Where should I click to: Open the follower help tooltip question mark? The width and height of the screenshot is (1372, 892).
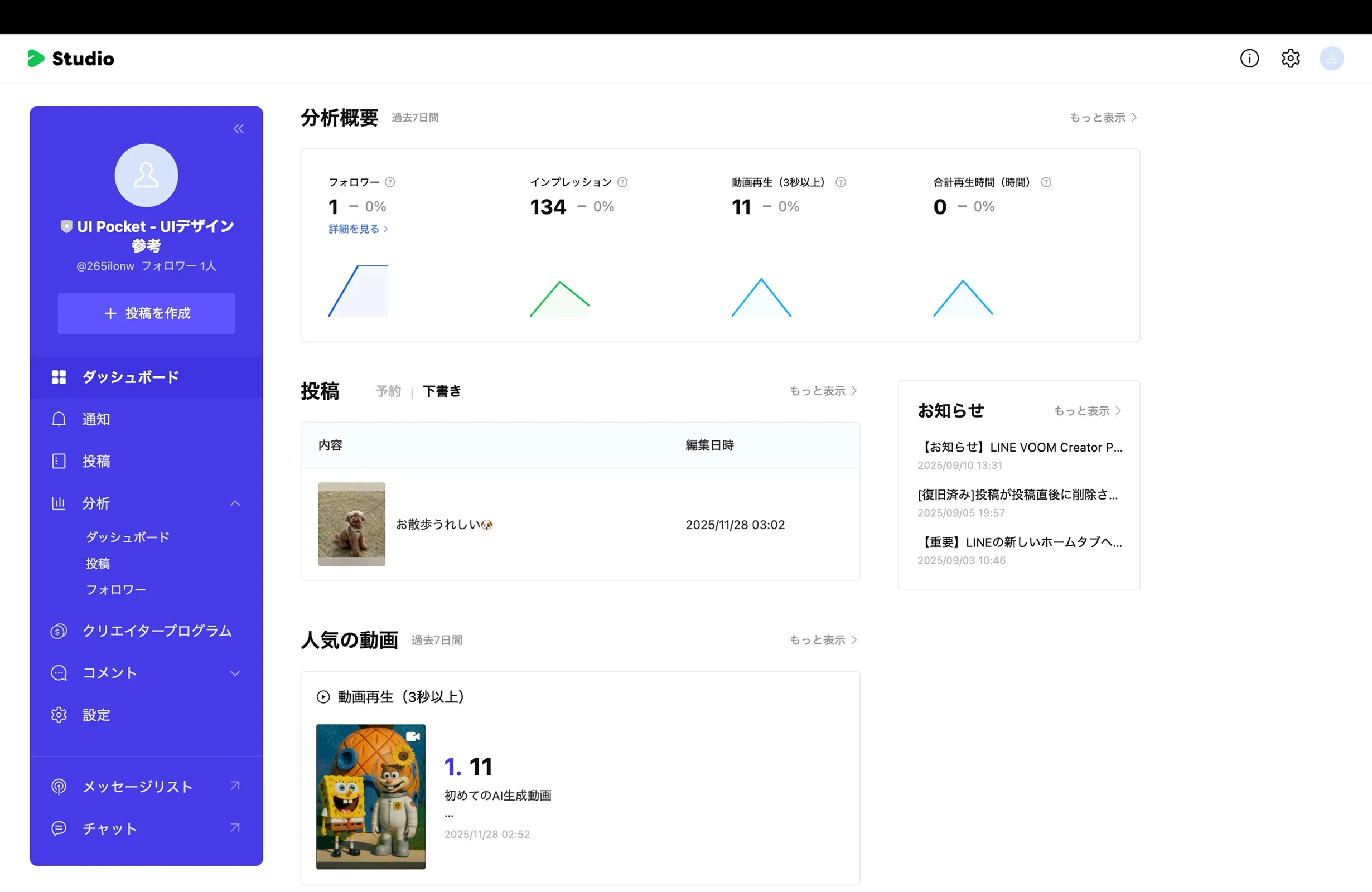click(390, 182)
